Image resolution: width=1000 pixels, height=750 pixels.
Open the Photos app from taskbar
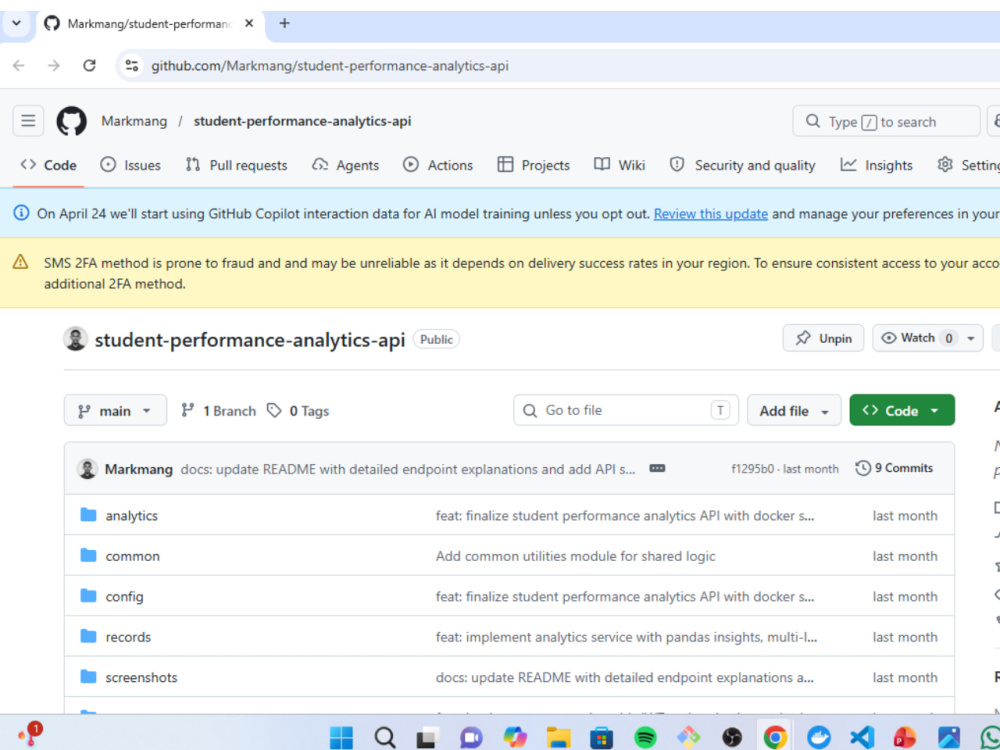(949, 737)
